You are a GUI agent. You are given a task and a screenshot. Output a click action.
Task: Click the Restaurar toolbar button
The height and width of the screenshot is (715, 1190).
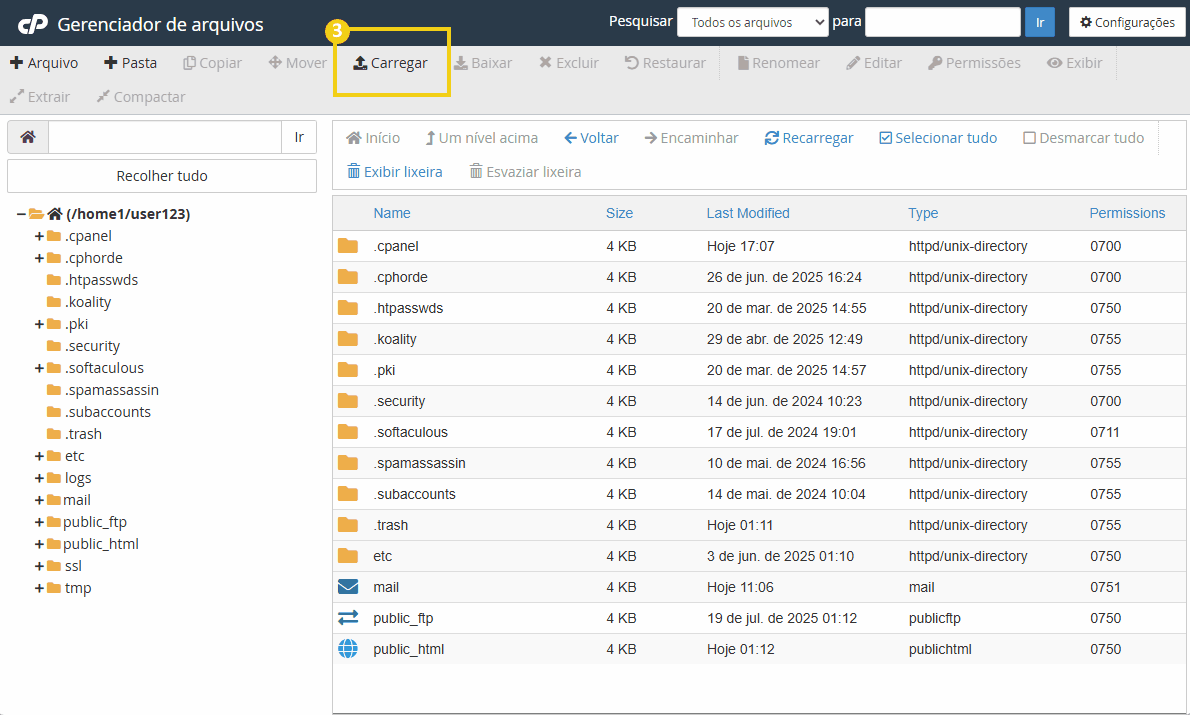tap(665, 63)
